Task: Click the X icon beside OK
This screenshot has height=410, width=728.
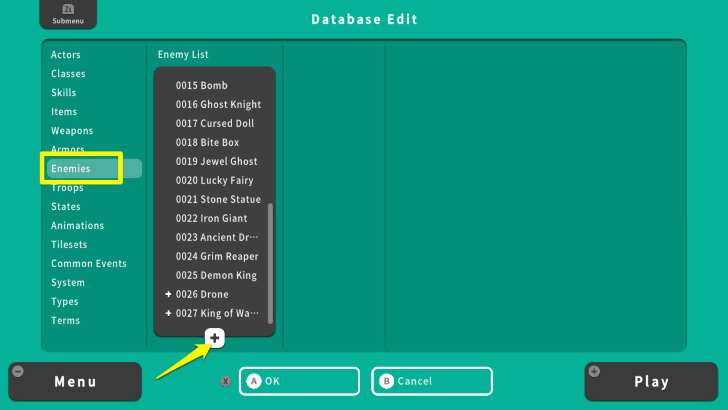Action: pyautogui.click(x=226, y=381)
